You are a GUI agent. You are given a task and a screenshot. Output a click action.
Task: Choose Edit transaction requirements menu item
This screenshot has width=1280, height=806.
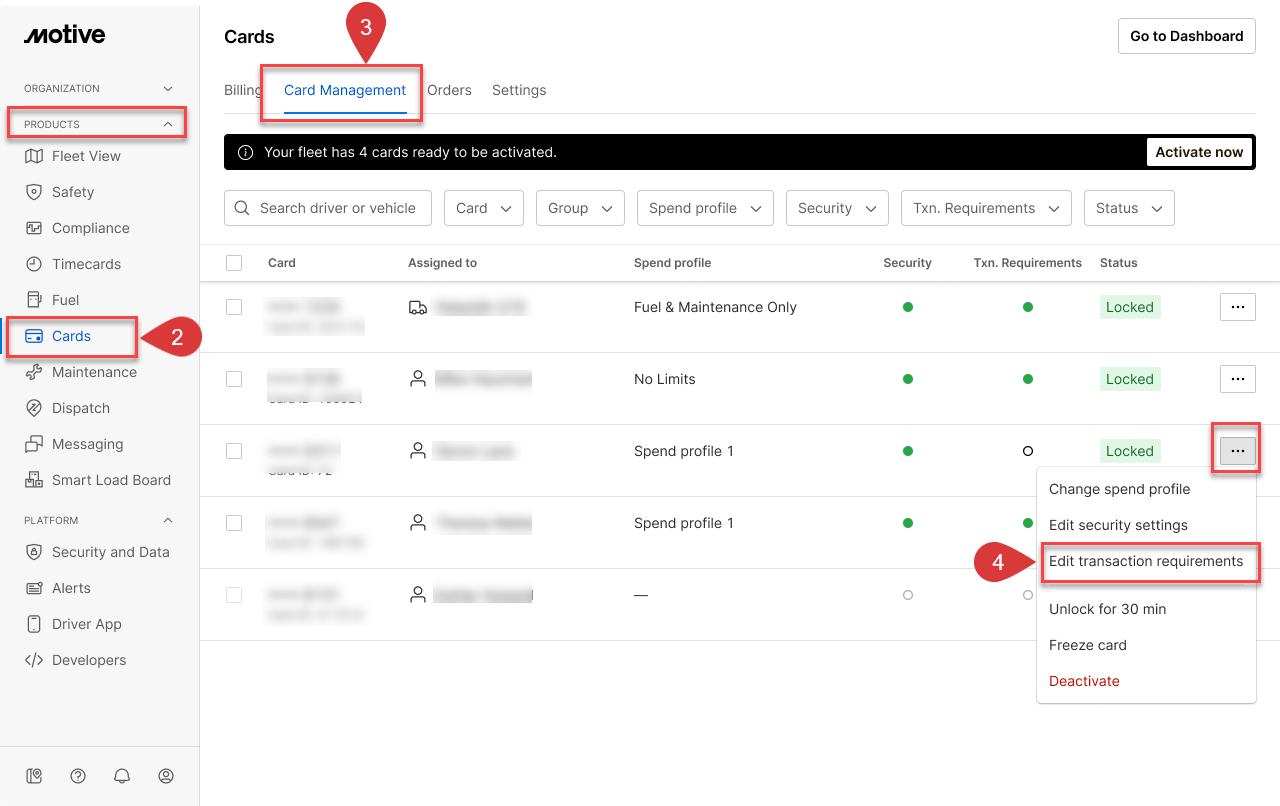pyautogui.click(x=1146, y=561)
